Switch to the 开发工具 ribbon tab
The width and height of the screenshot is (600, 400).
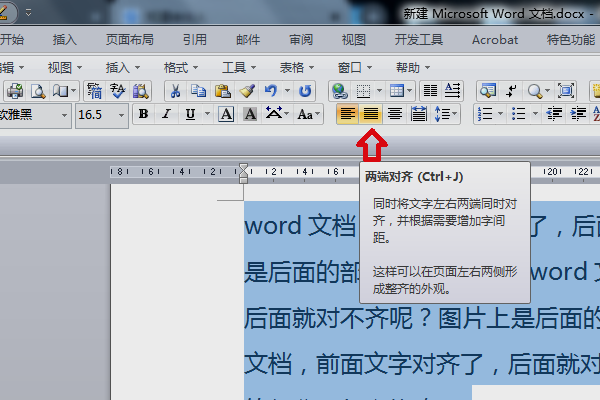point(419,39)
